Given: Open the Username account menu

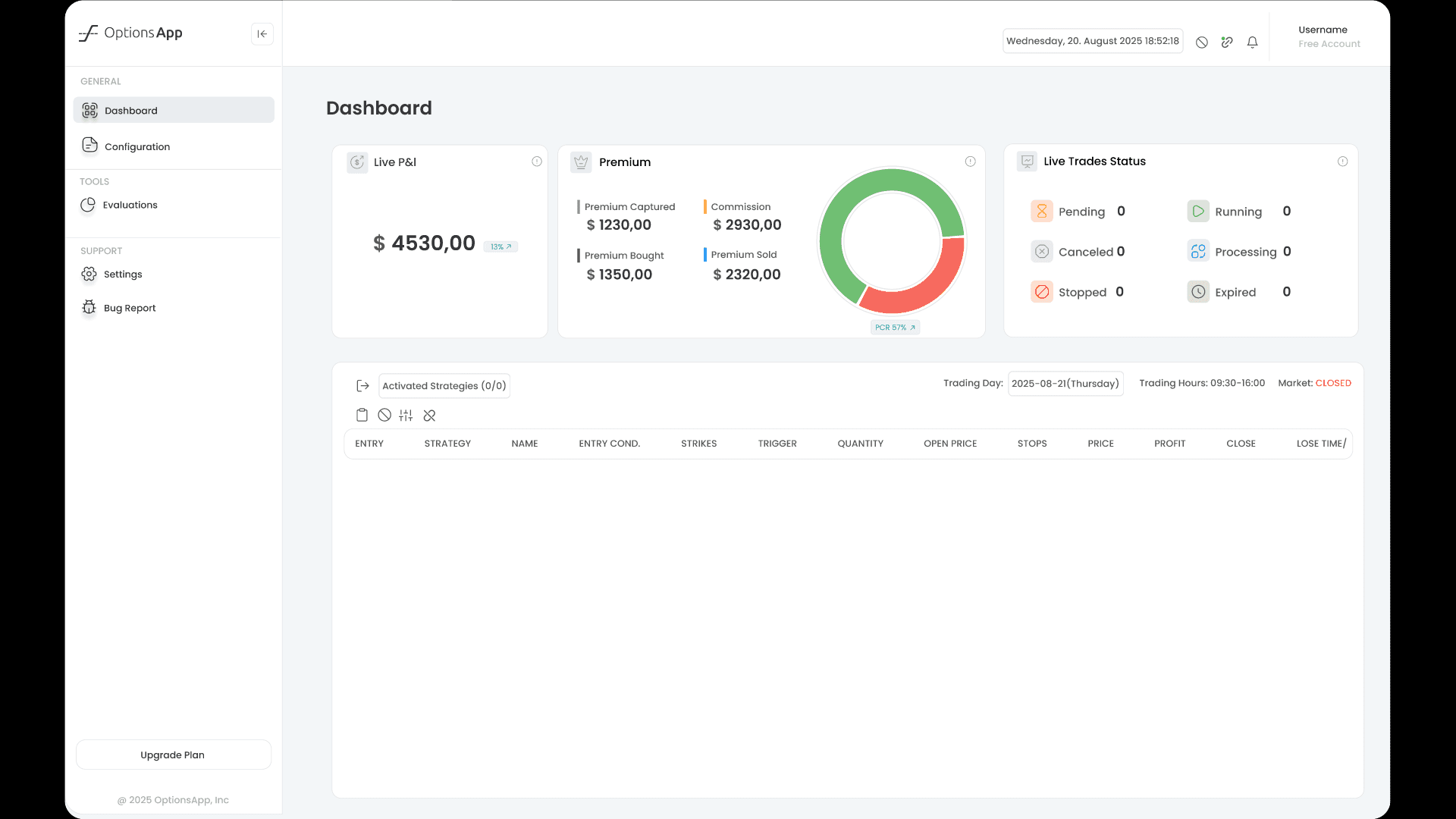Looking at the screenshot, I should coord(1329,36).
